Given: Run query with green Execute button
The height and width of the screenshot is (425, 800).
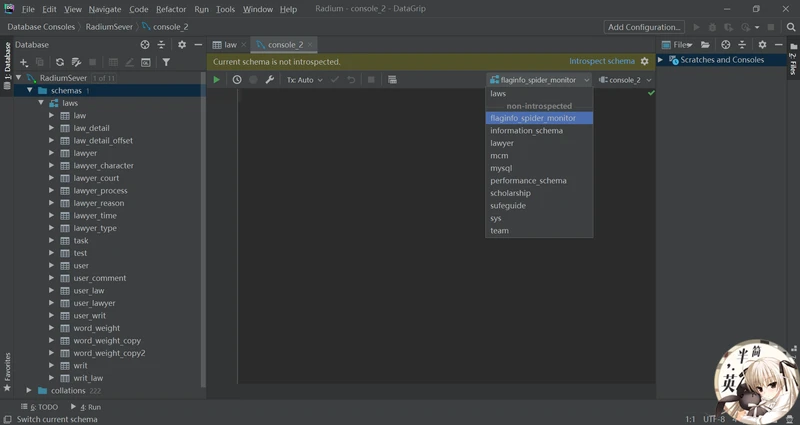Looking at the screenshot, I should click(216, 80).
